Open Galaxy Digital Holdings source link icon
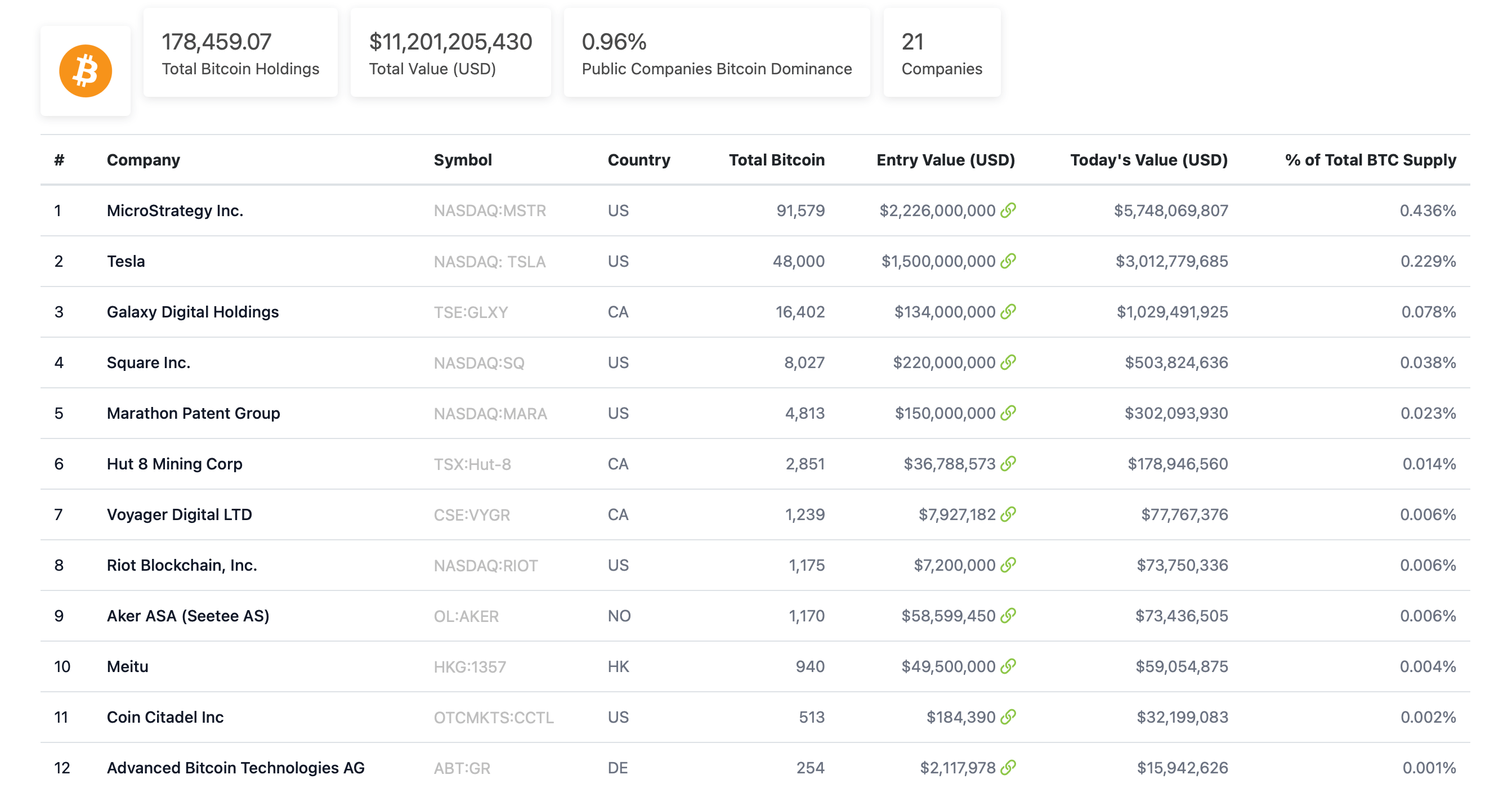Screen dimensions: 1512x788 tap(1008, 312)
